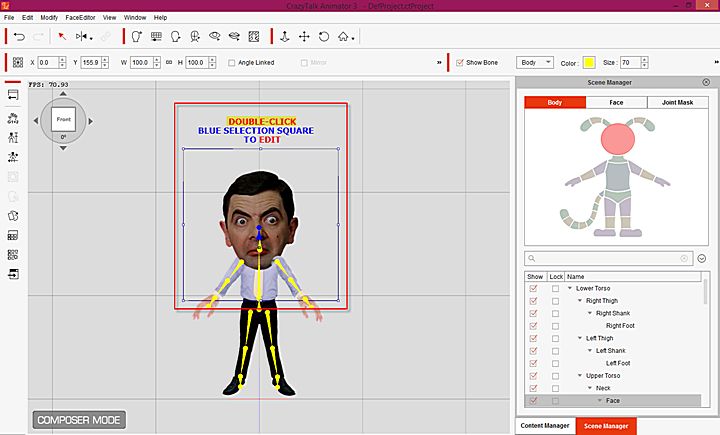Screen dimensions: 720x435
Task: Choose the rotate tool in toolbar
Action: (323, 37)
